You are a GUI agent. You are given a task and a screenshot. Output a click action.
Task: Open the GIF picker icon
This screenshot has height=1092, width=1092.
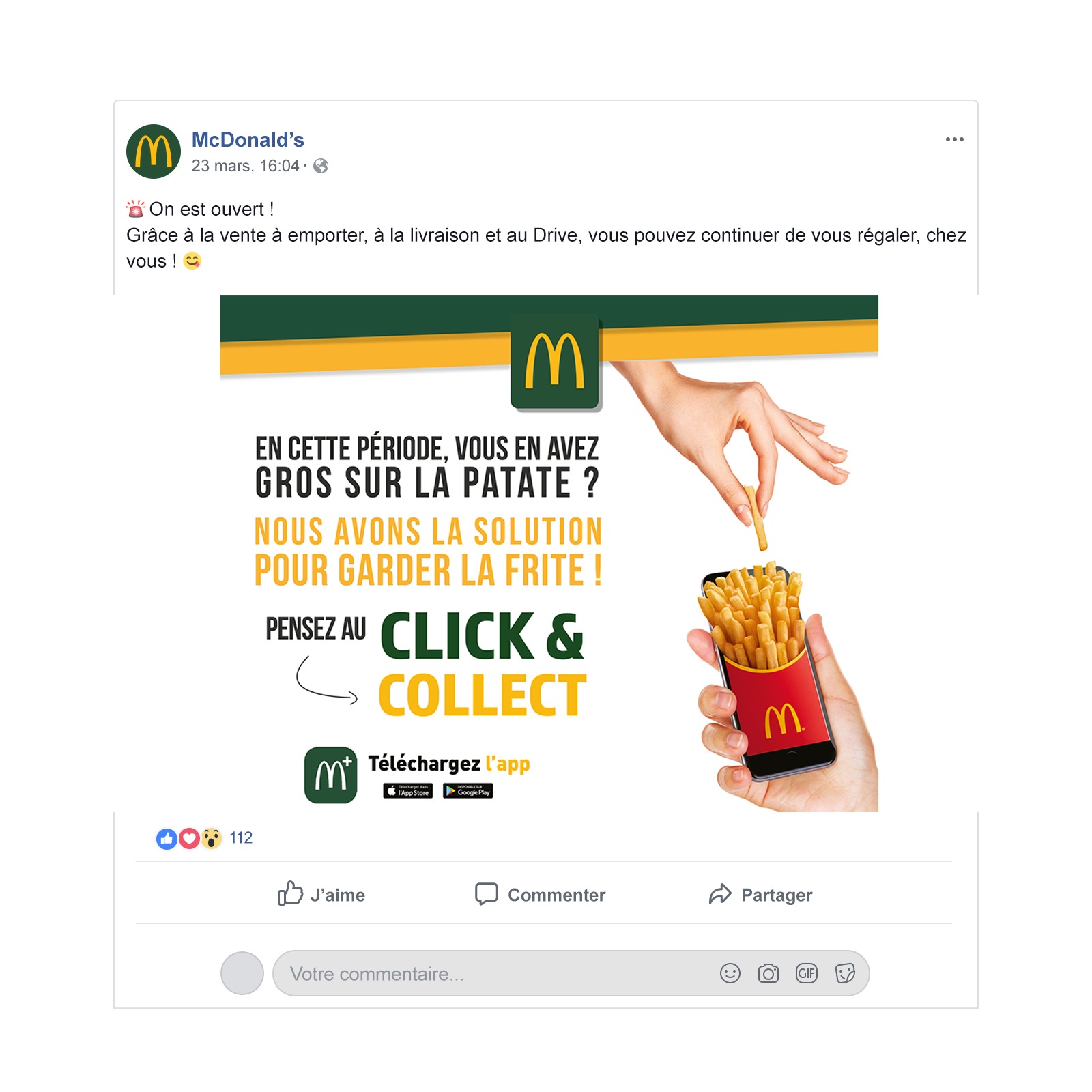point(807,973)
